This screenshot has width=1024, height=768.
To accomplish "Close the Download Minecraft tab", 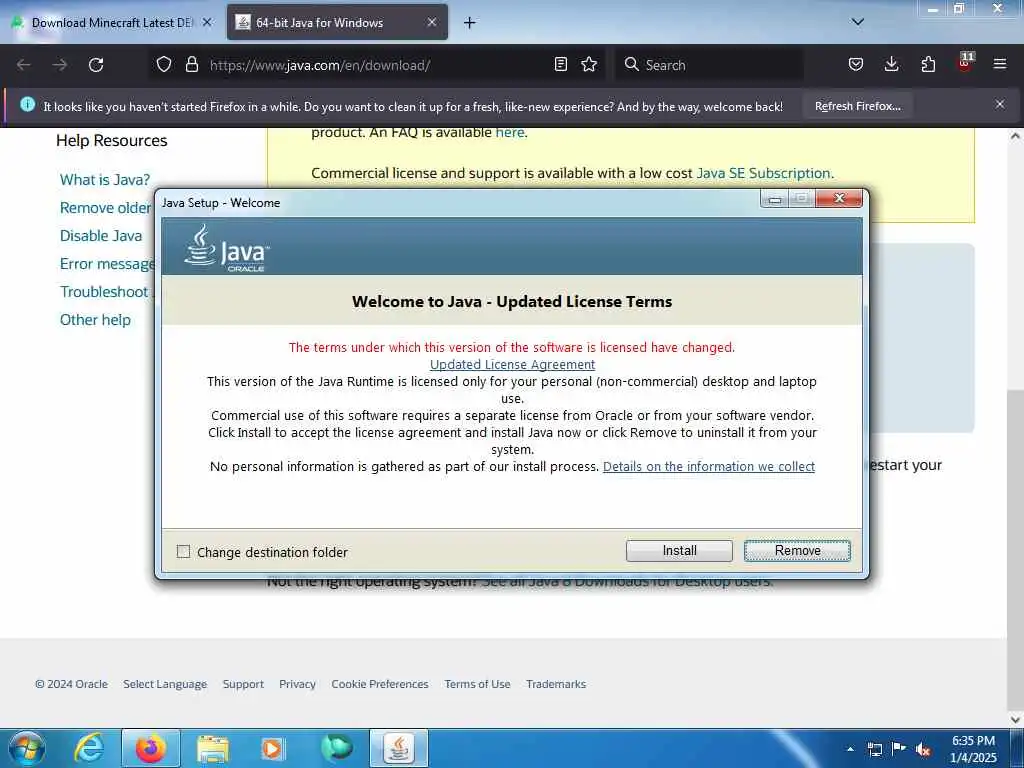I will (207, 22).
